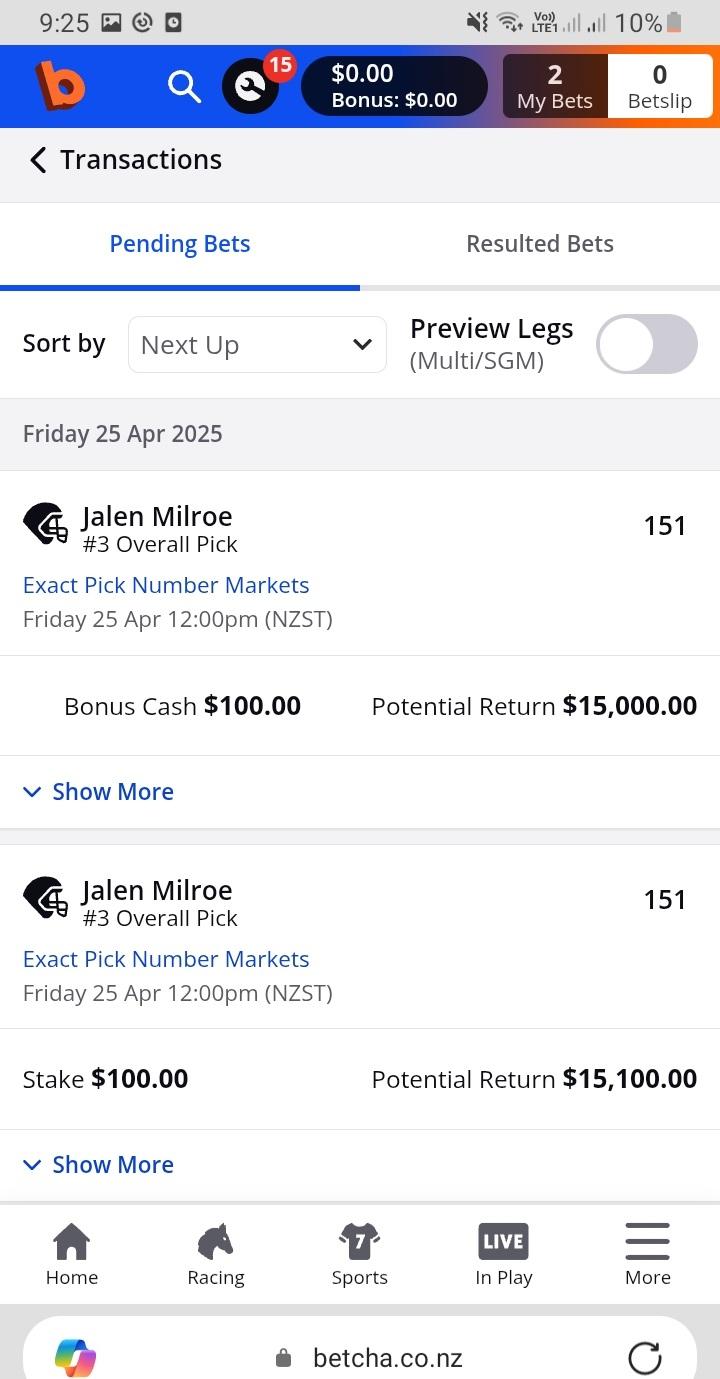
Task: Open Sort by Next Up dropdown
Action: (x=257, y=345)
